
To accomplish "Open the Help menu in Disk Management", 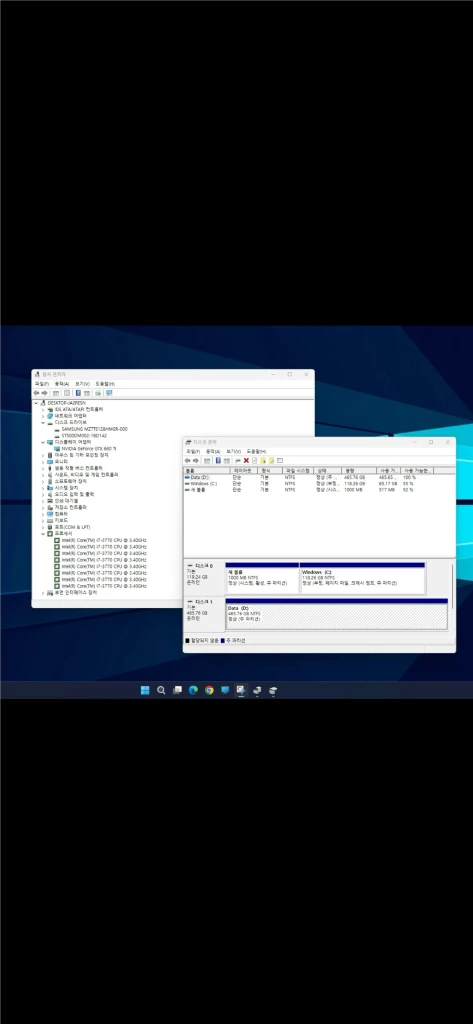I will [257, 451].
